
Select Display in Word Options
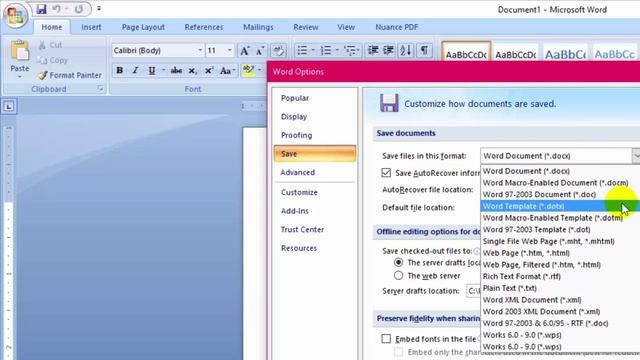pos(294,117)
